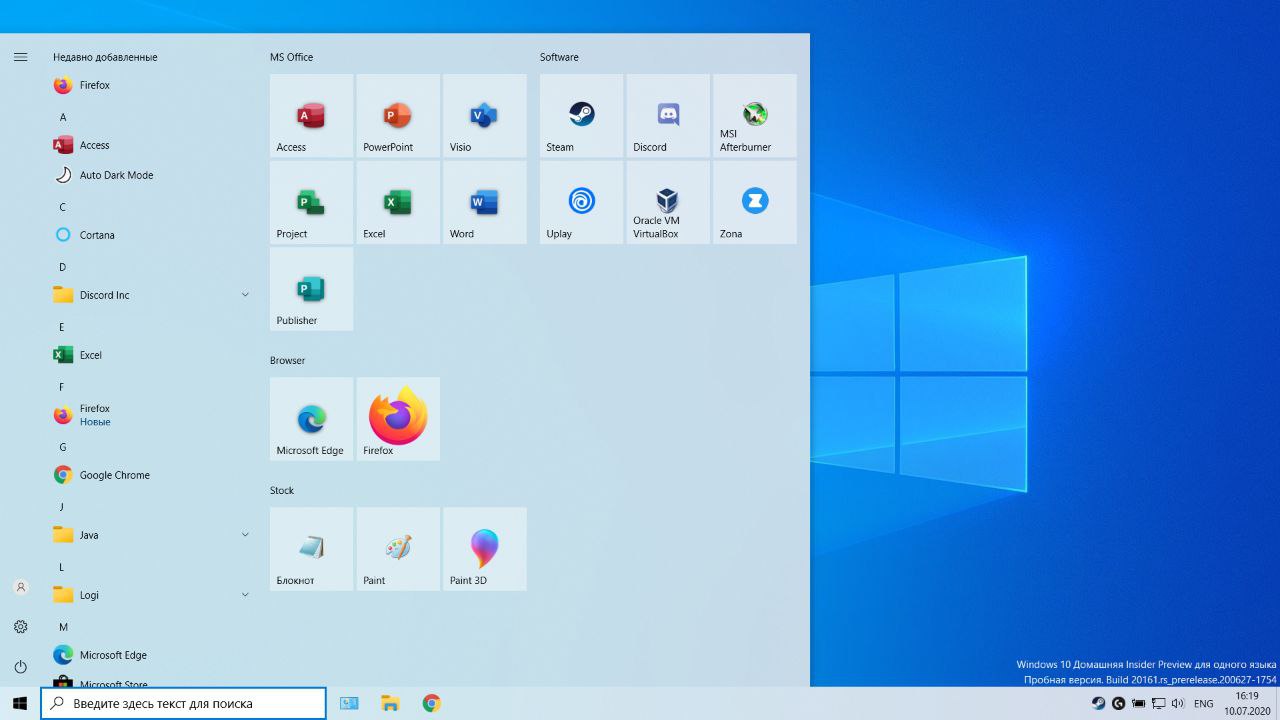
Task: Open Google Chrome from the taskbar
Action: tap(431, 703)
